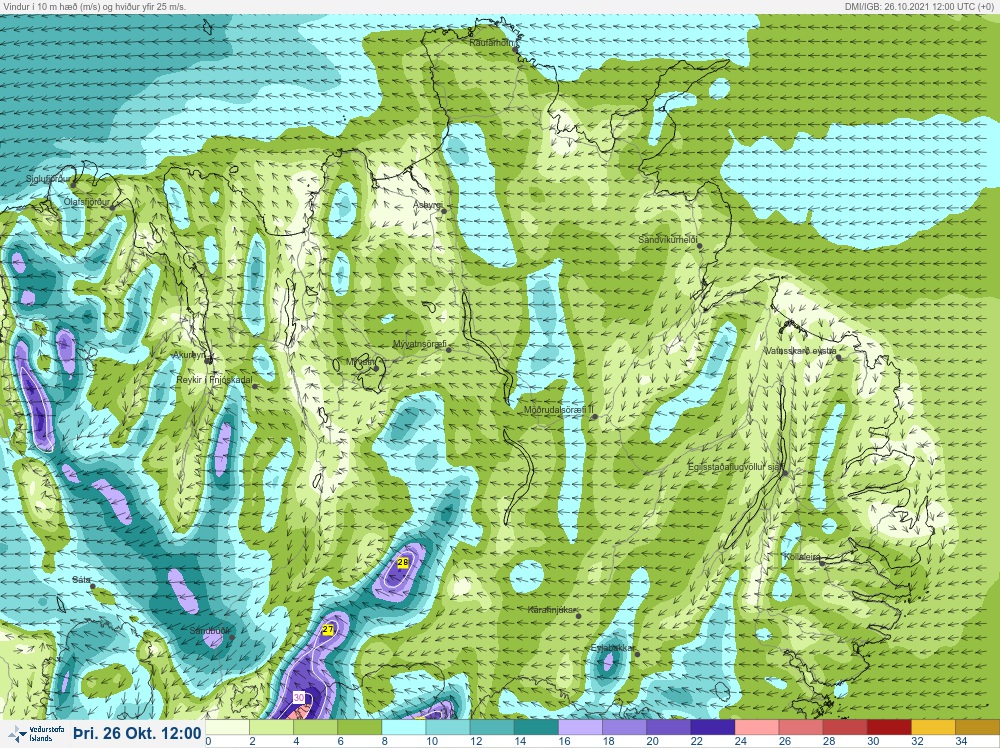Click the Akureyri station label
This screenshot has height=748, width=1000.
[189, 355]
